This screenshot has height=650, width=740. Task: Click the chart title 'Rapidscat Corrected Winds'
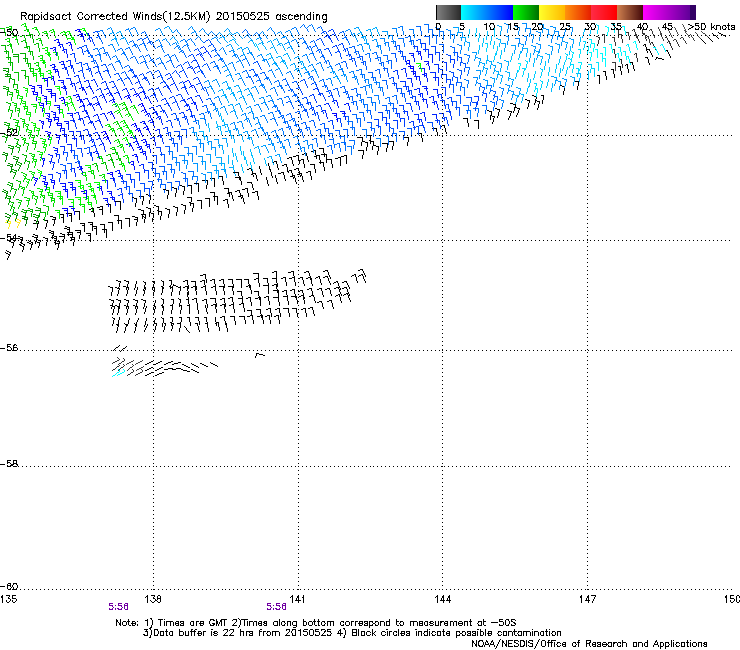pyautogui.click(x=91, y=16)
